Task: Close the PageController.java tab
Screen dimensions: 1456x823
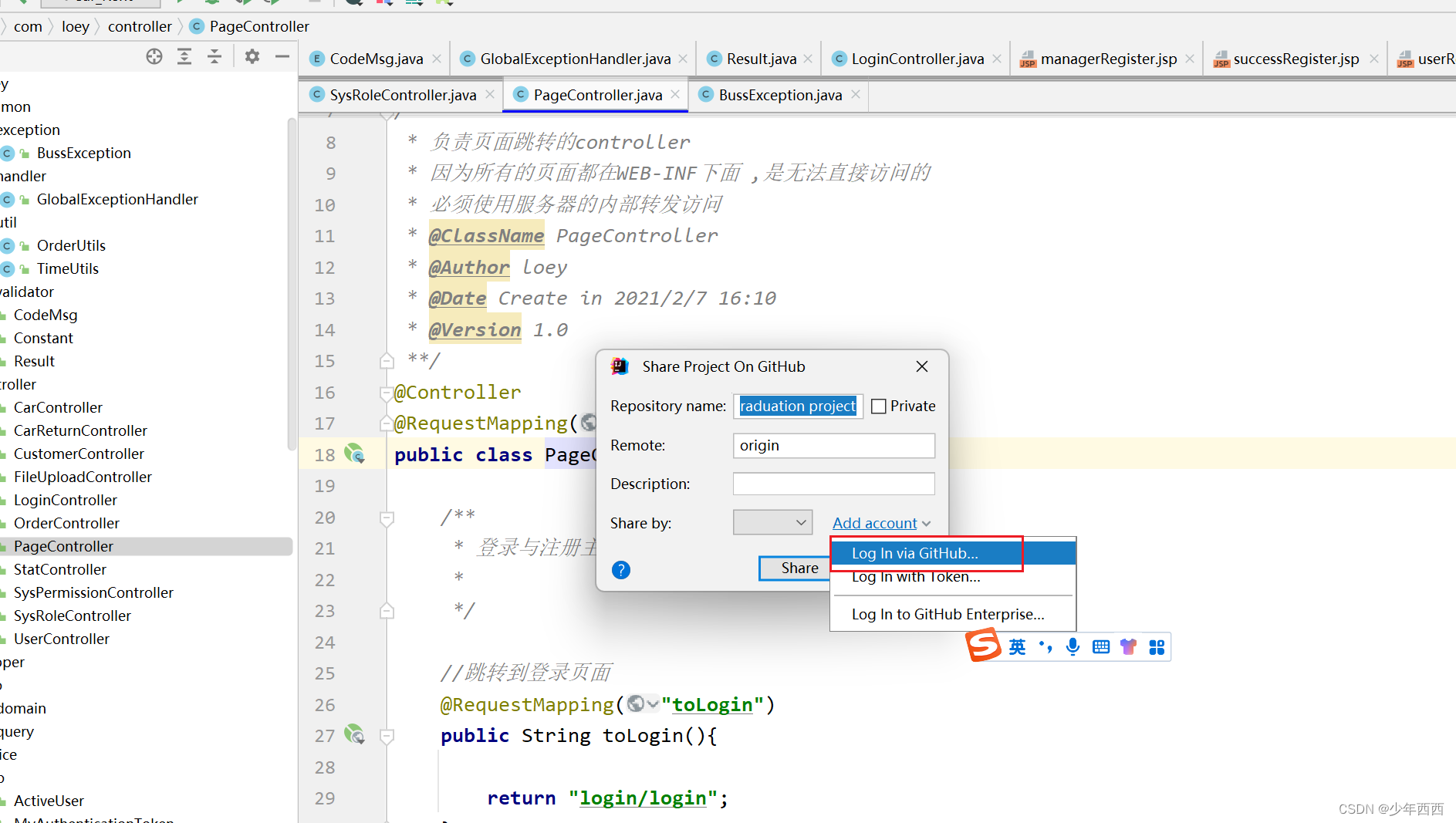Action: (675, 94)
